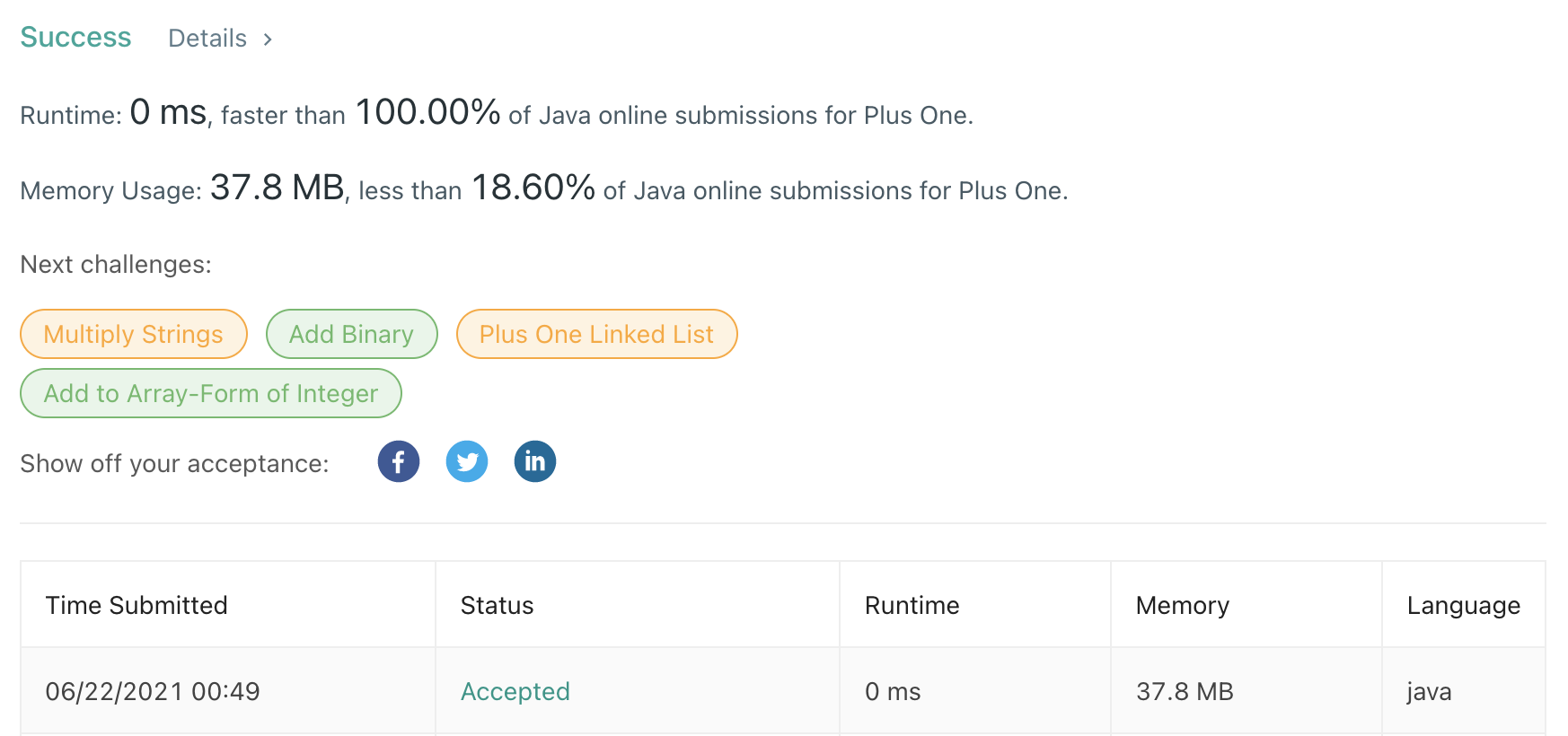This screenshot has height=736, width=1568.
Task: Click the Memory column header
Action: 1183,605
